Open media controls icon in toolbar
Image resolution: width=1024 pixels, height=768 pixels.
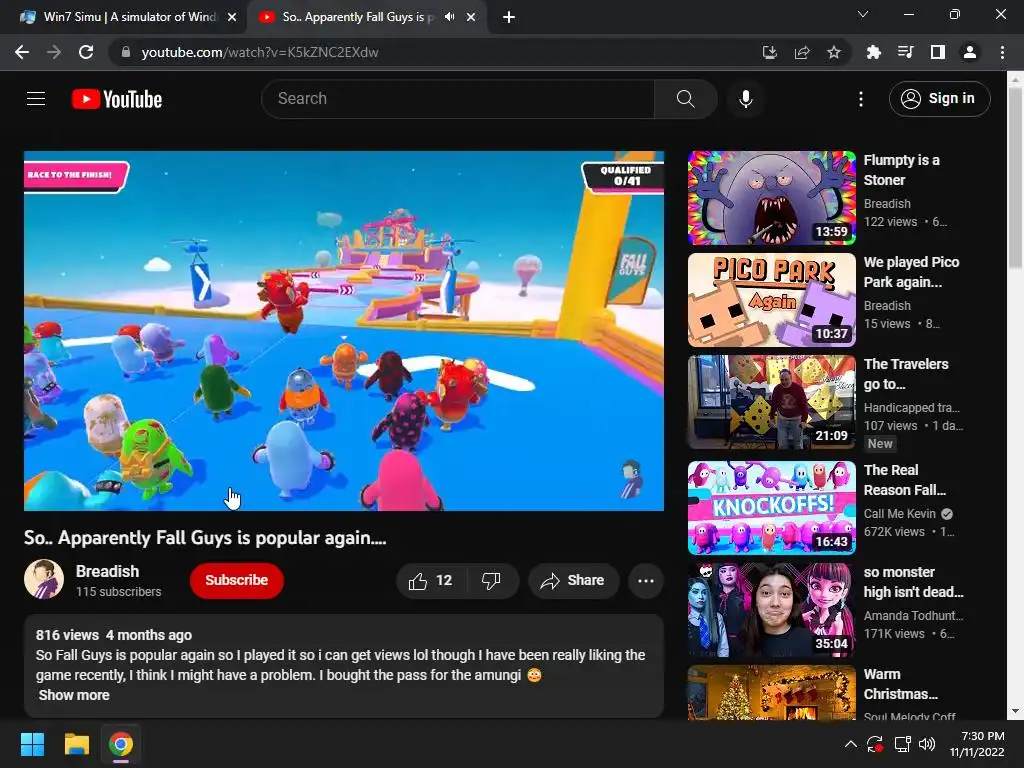(905, 52)
